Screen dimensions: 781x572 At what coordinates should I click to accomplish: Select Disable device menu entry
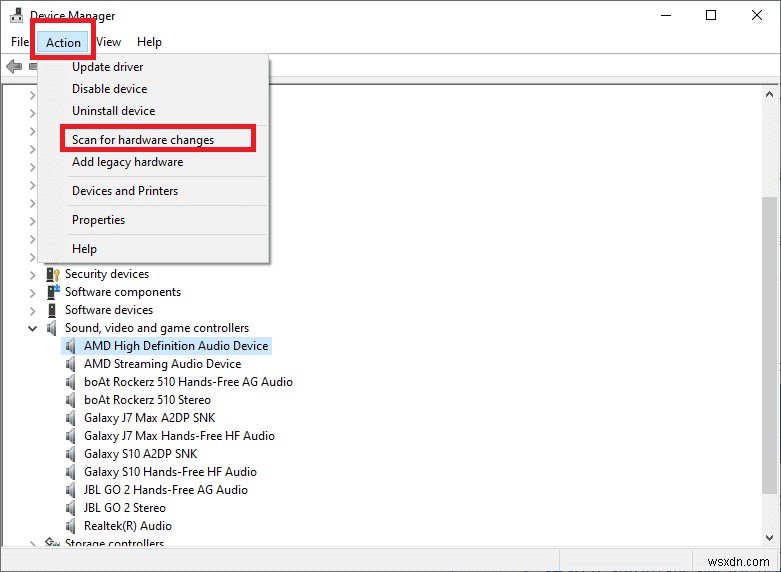(110, 89)
